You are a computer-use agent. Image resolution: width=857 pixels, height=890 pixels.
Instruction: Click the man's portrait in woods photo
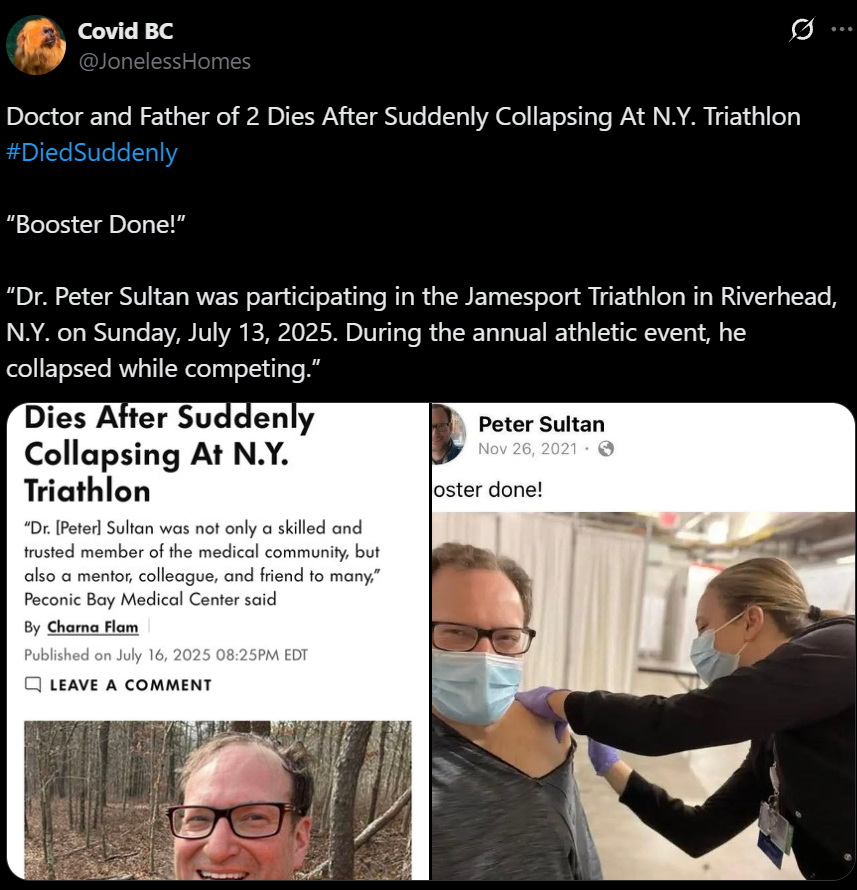(x=218, y=800)
